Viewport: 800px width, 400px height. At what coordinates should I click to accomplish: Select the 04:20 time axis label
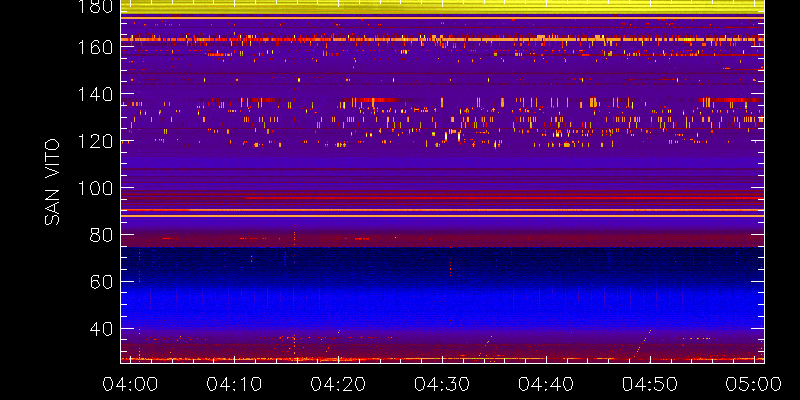pyautogui.click(x=338, y=384)
